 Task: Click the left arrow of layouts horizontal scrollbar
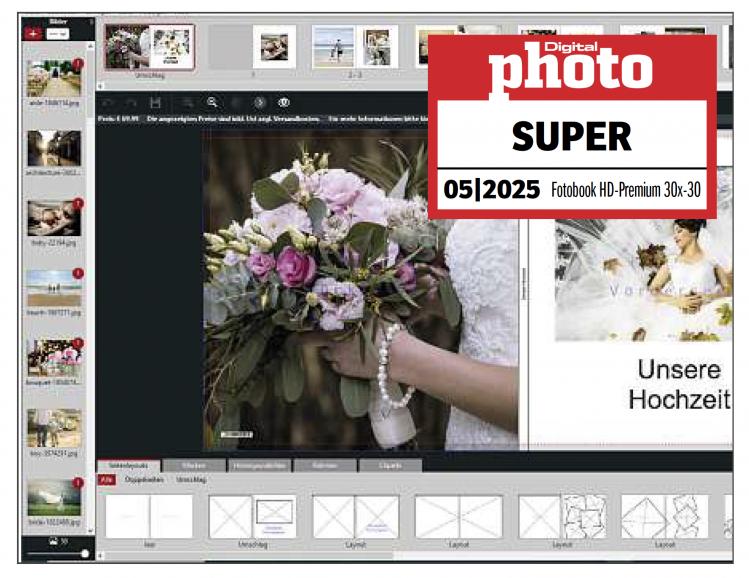[100, 556]
